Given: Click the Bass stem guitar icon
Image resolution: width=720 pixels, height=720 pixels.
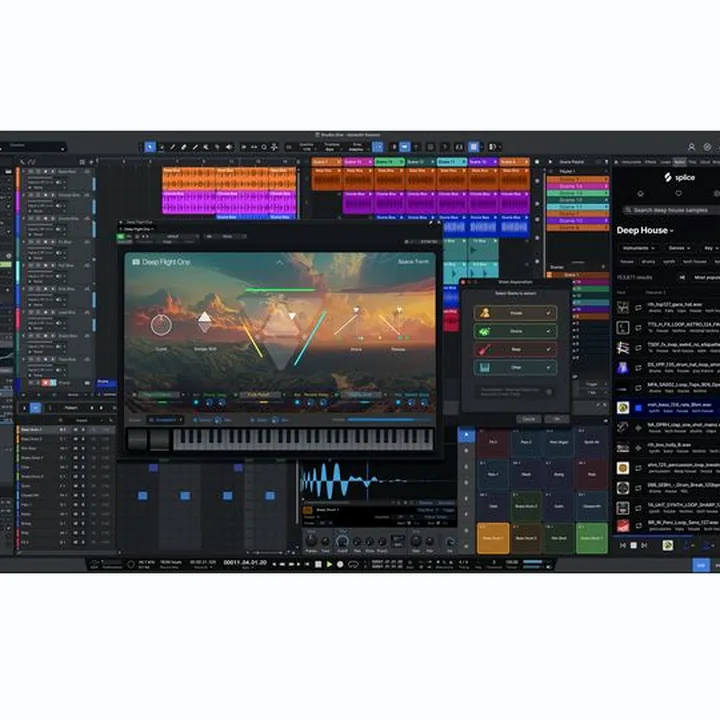Looking at the screenshot, I should 484,349.
